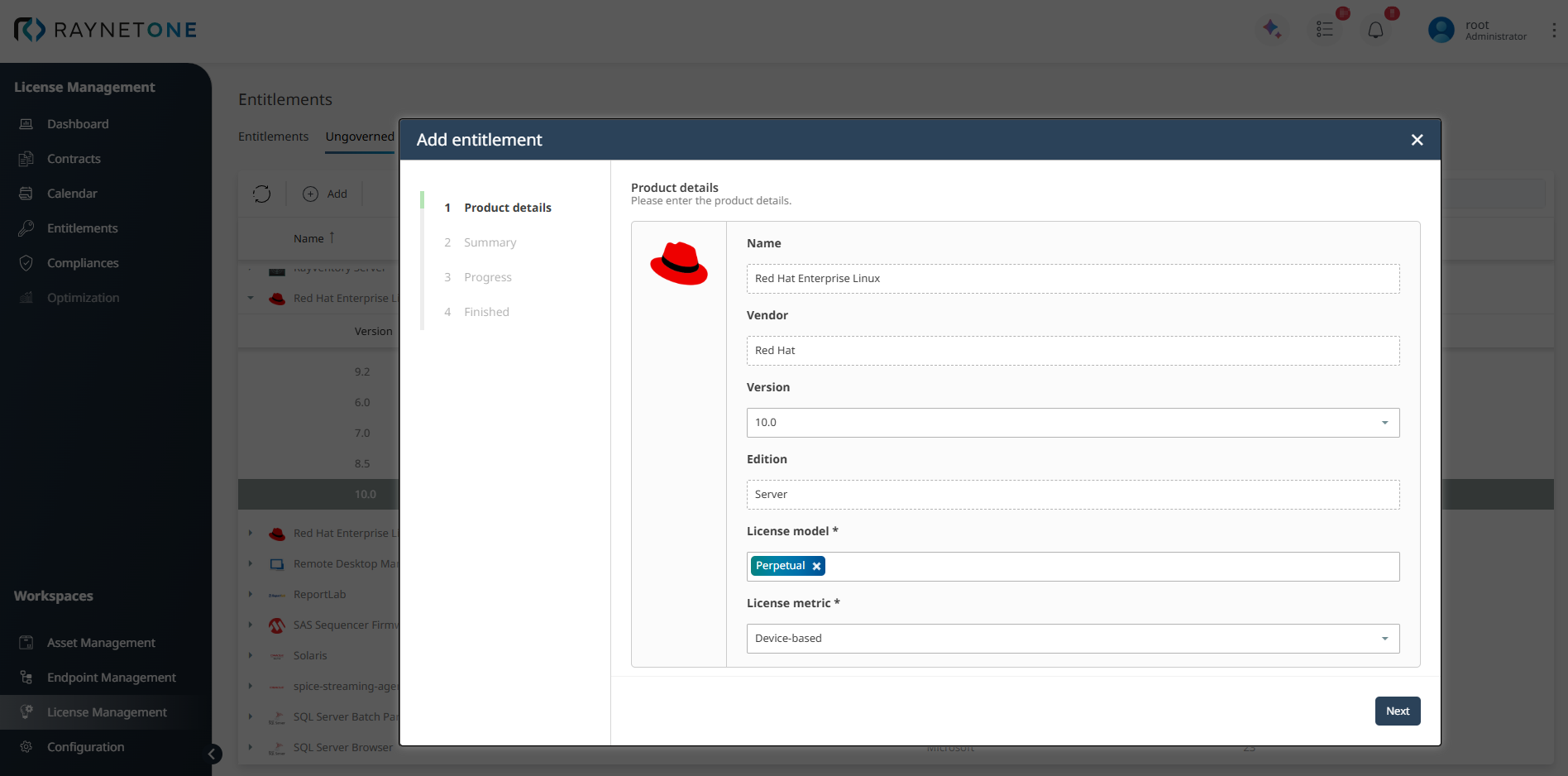Select version 7.0 row
Image resolution: width=1568 pixels, height=776 pixels.
pos(362,434)
